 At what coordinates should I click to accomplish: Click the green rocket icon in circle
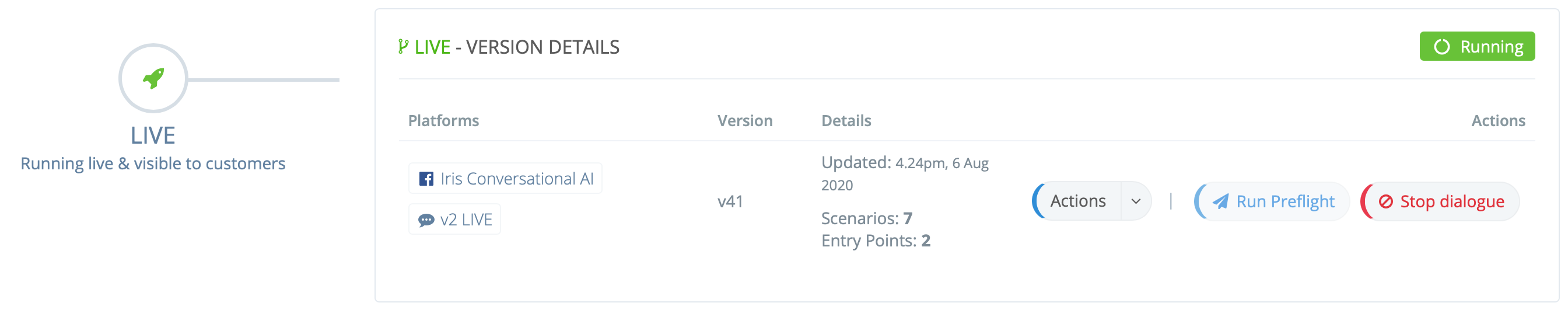click(153, 79)
